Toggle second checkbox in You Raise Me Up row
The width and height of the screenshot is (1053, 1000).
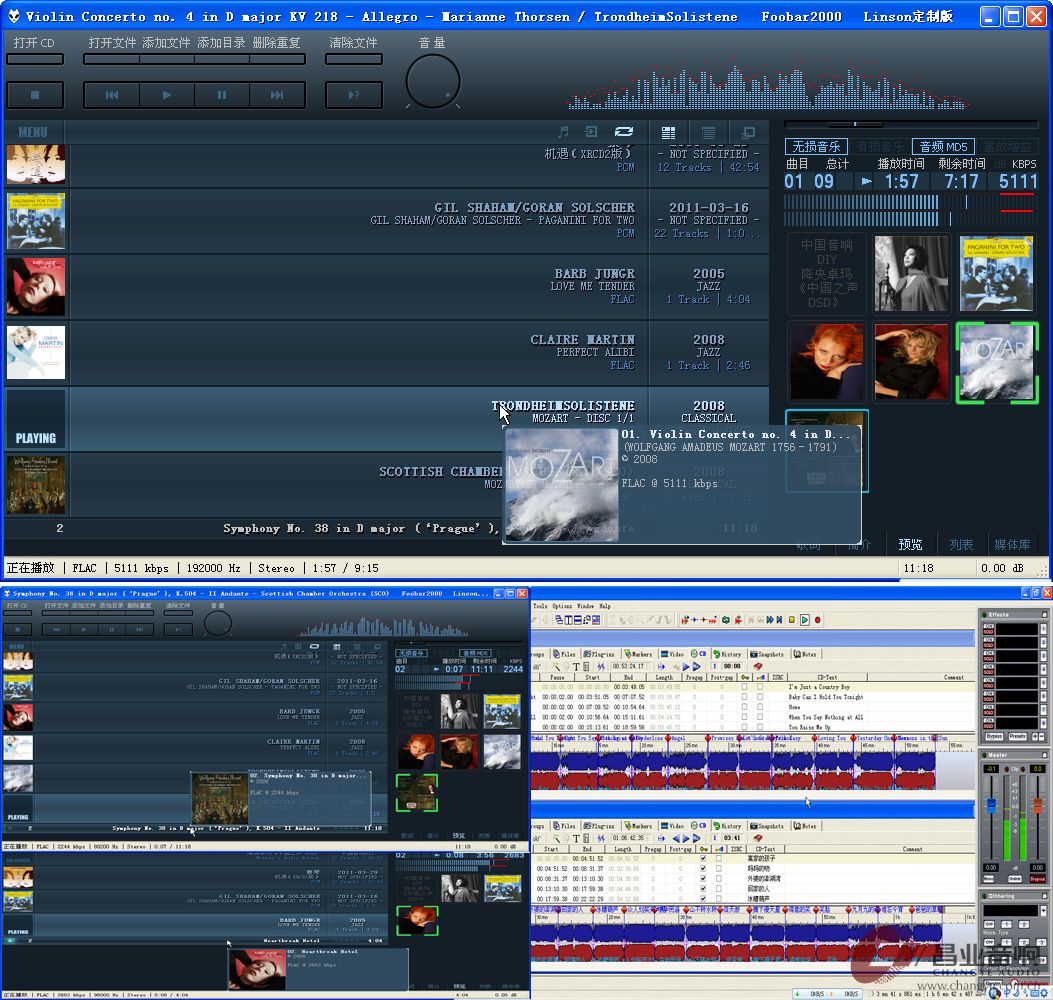pyautogui.click(x=760, y=727)
